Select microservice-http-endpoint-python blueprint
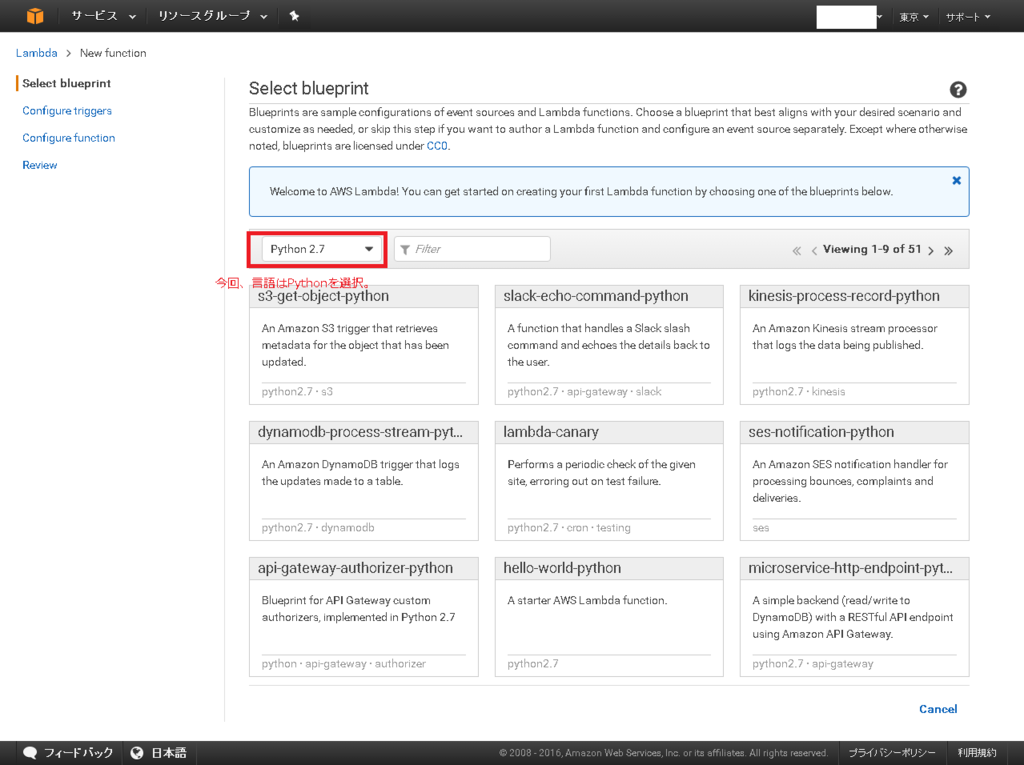 854,616
